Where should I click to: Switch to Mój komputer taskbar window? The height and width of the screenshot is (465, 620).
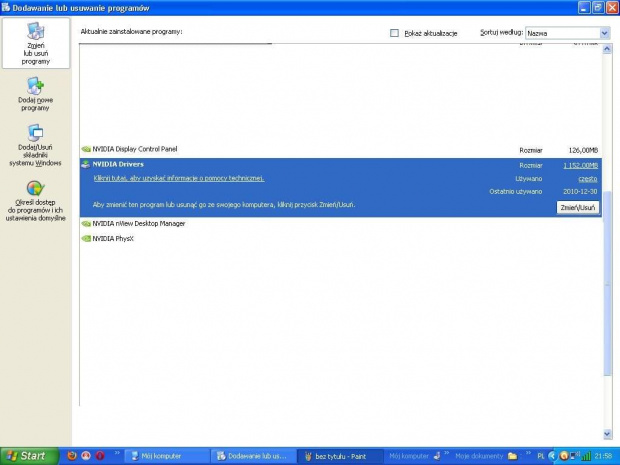[166, 456]
